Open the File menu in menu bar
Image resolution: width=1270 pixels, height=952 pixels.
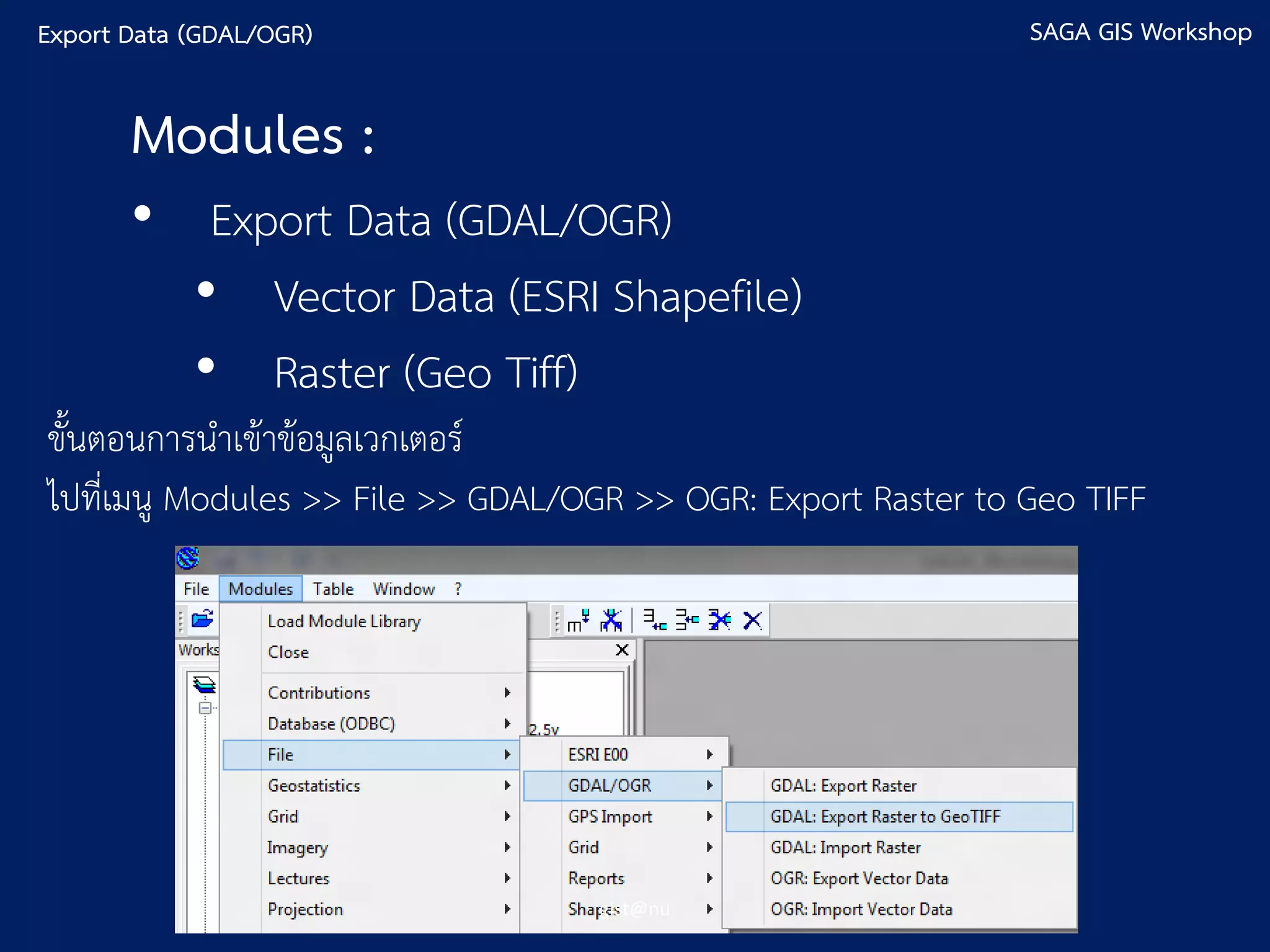[196, 589]
